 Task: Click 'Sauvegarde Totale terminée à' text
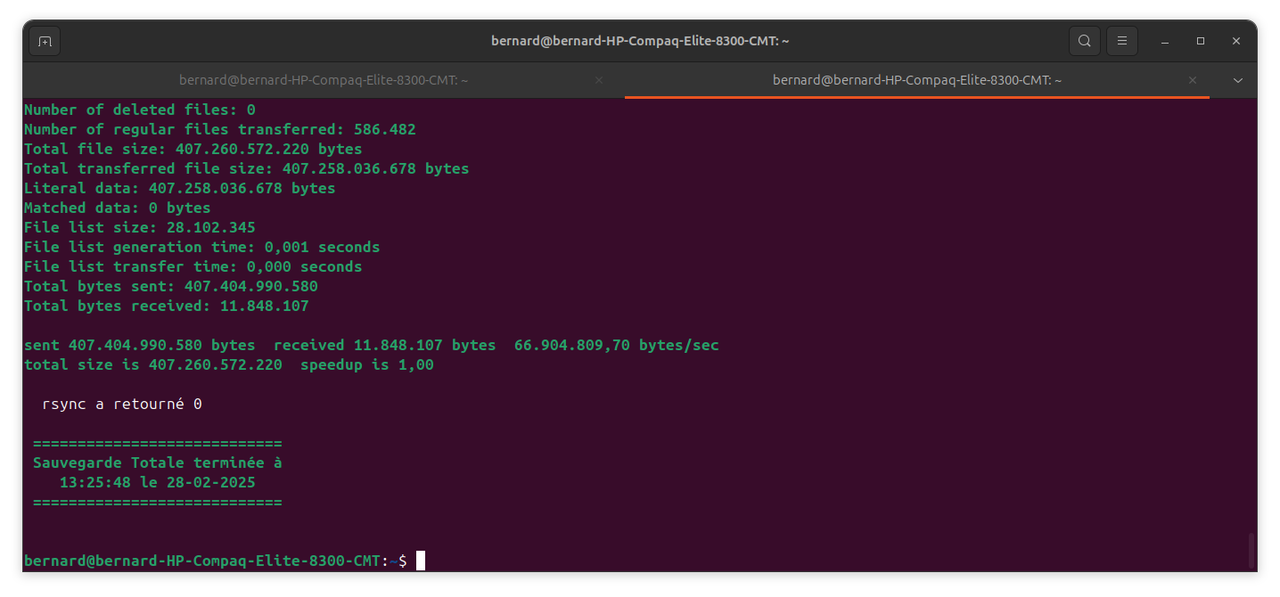click(158, 463)
